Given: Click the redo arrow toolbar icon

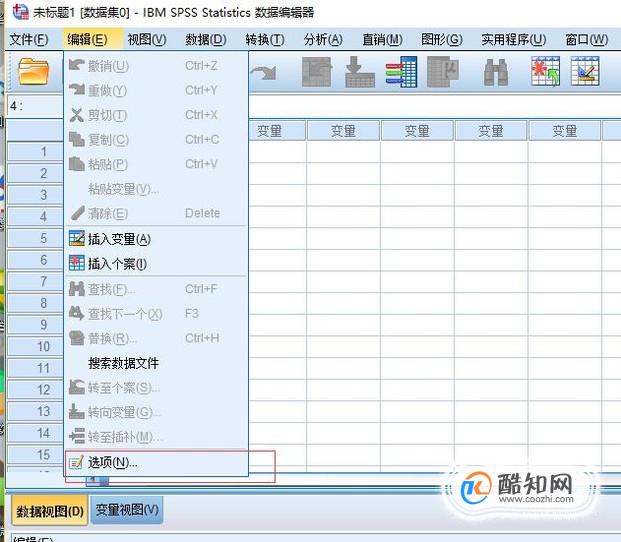Looking at the screenshot, I should (263, 73).
